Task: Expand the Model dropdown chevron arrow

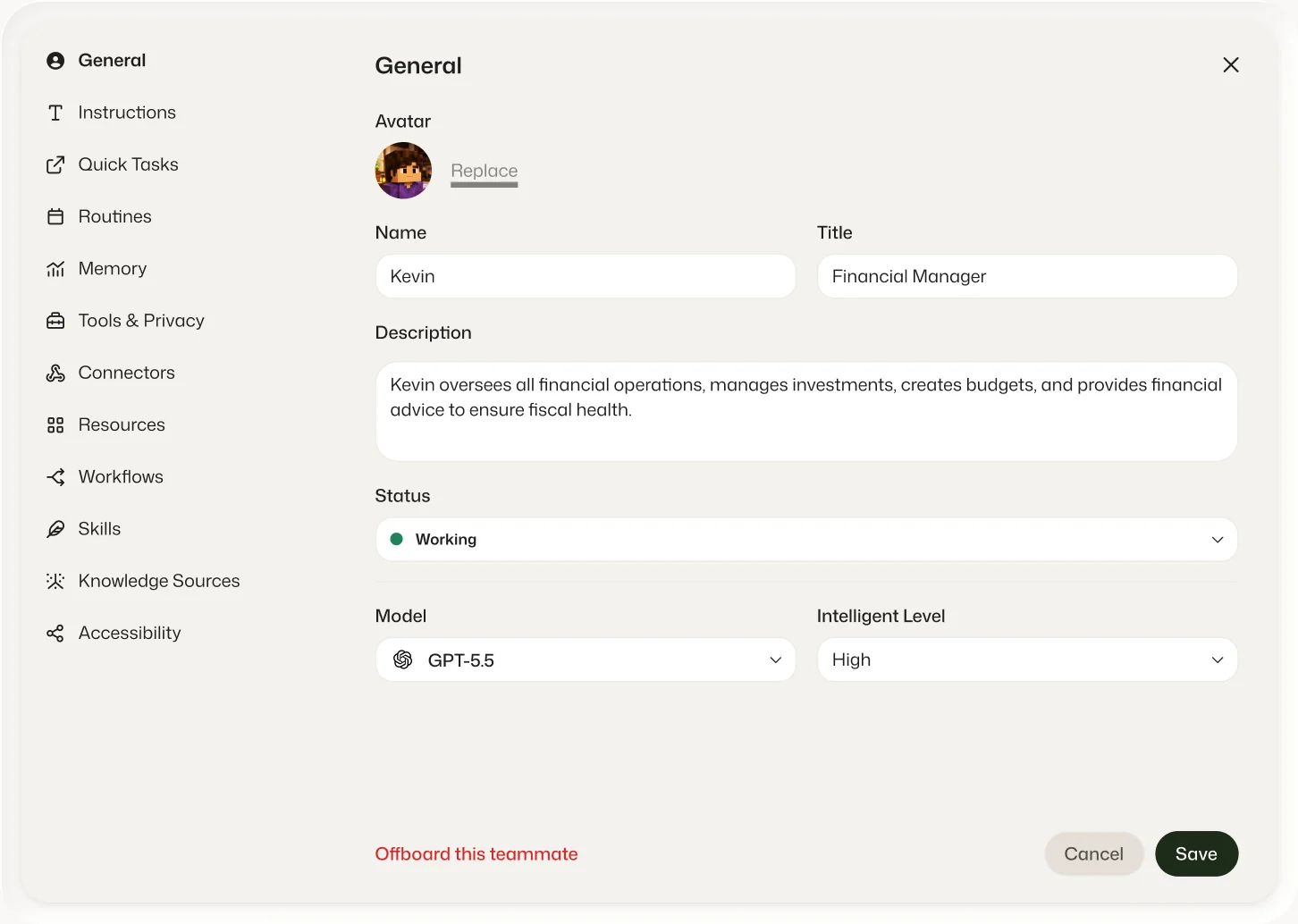Action: [x=776, y=659]
